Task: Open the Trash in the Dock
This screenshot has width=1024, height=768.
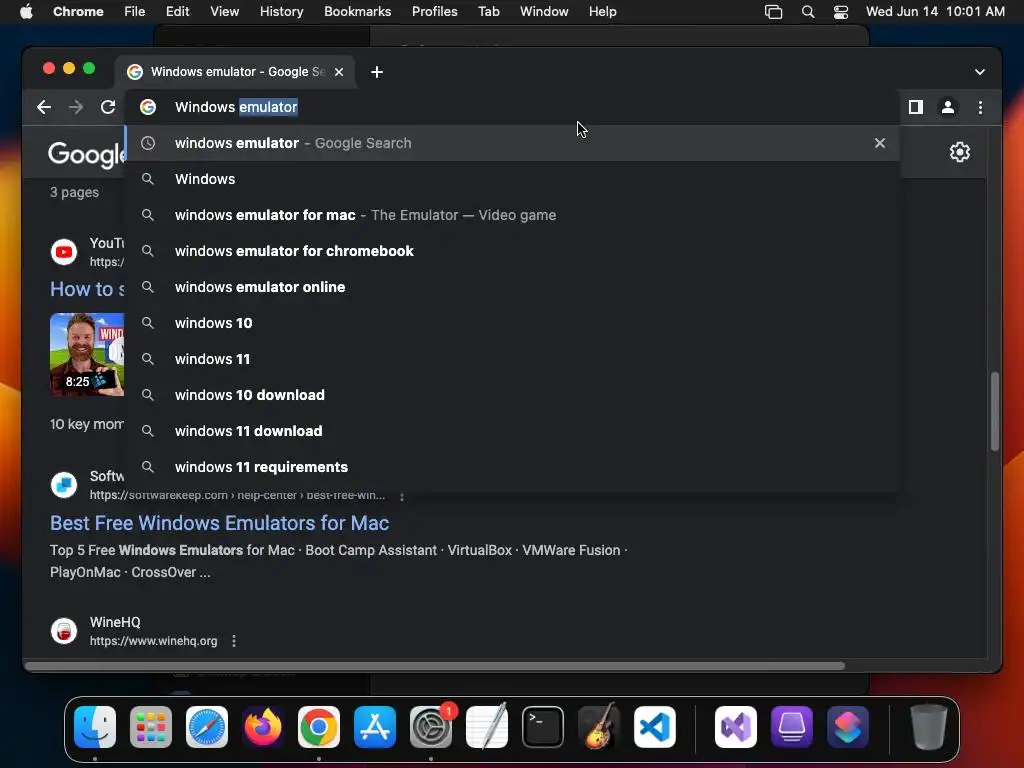Action: tap(928, 727)
